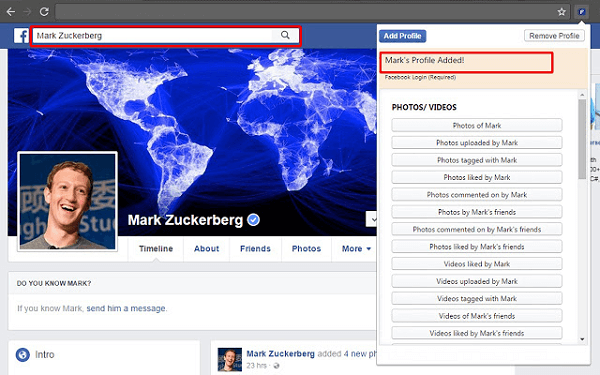Click the Facebook Login (Required) text
The image size is (600, 375).
coord(420,77)
